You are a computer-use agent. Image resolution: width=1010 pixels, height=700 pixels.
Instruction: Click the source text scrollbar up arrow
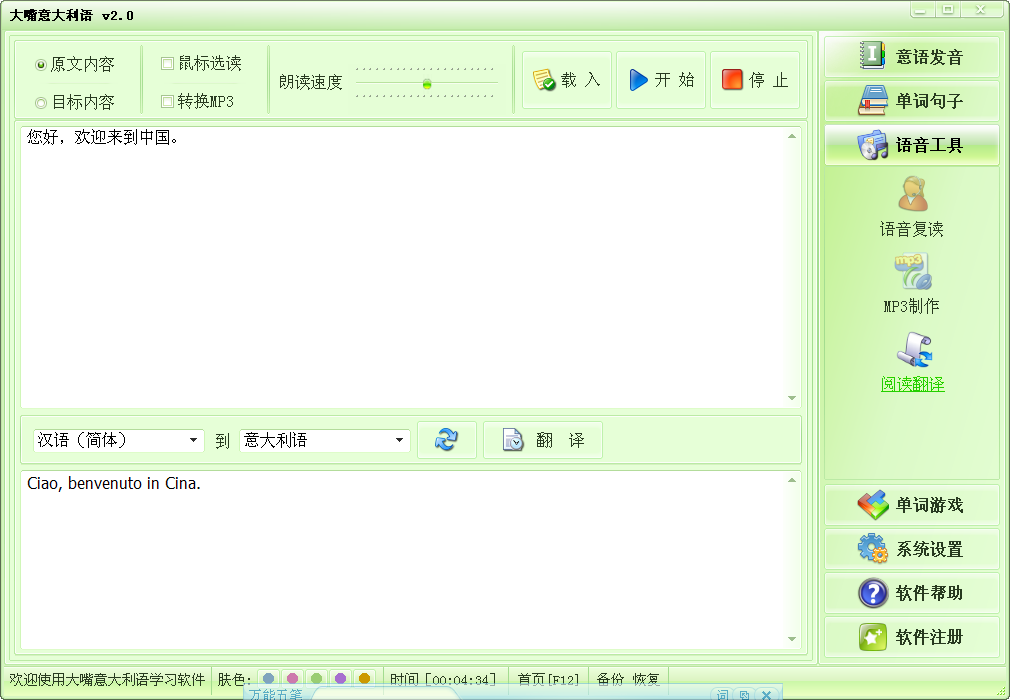(792, 136)
